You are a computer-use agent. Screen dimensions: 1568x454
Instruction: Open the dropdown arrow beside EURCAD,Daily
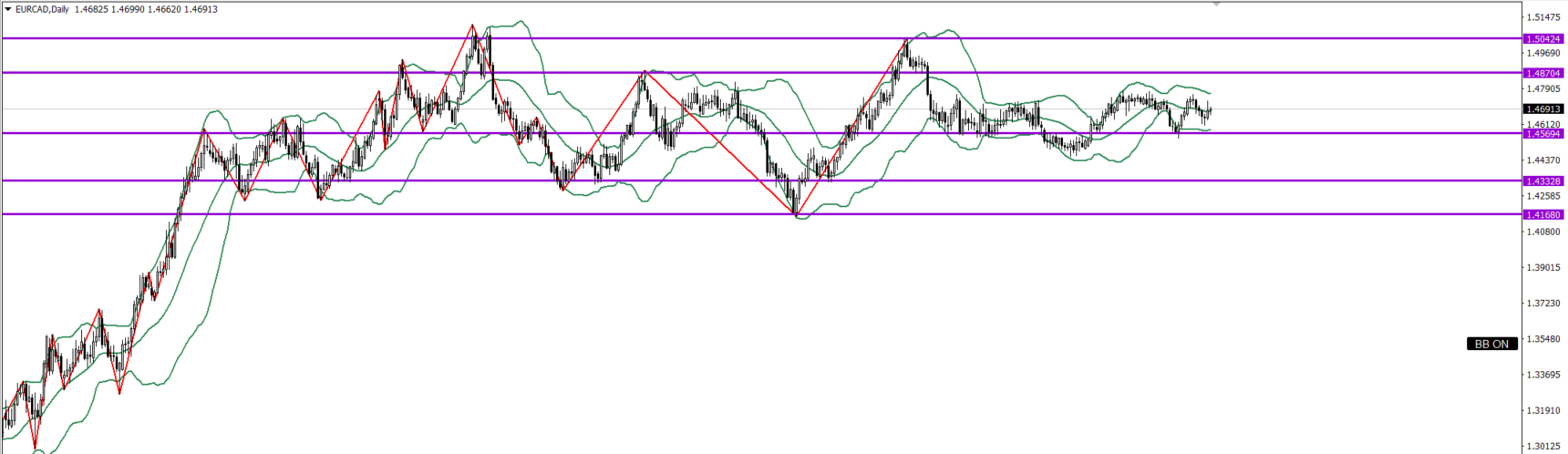[8, 9]
